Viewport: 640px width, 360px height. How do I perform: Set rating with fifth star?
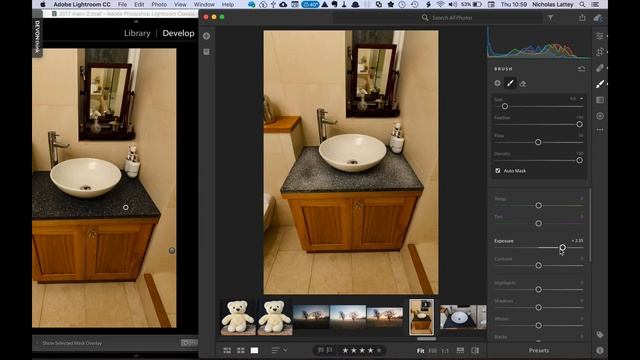[x=379, y=350]
